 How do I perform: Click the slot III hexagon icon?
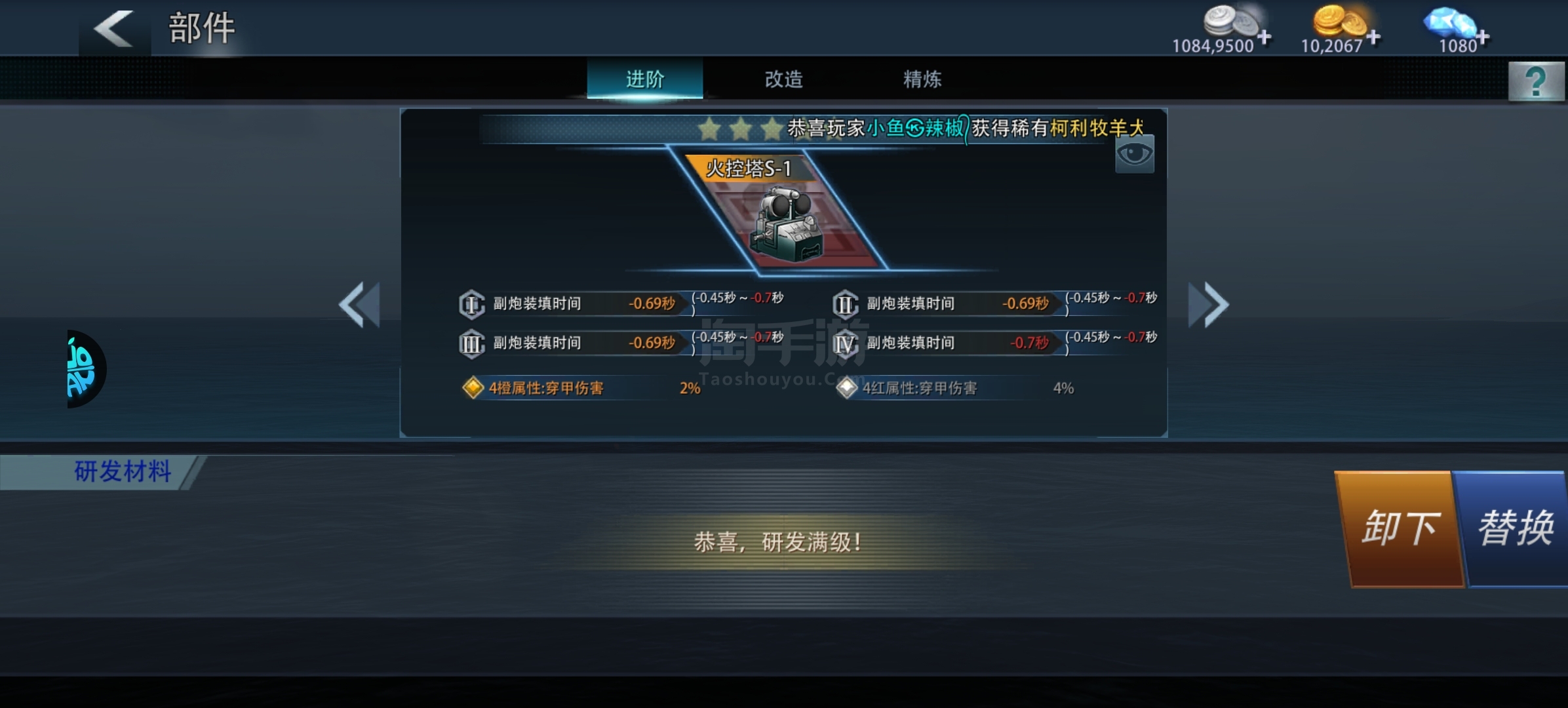pyautogui.click(x=471, y=344)
